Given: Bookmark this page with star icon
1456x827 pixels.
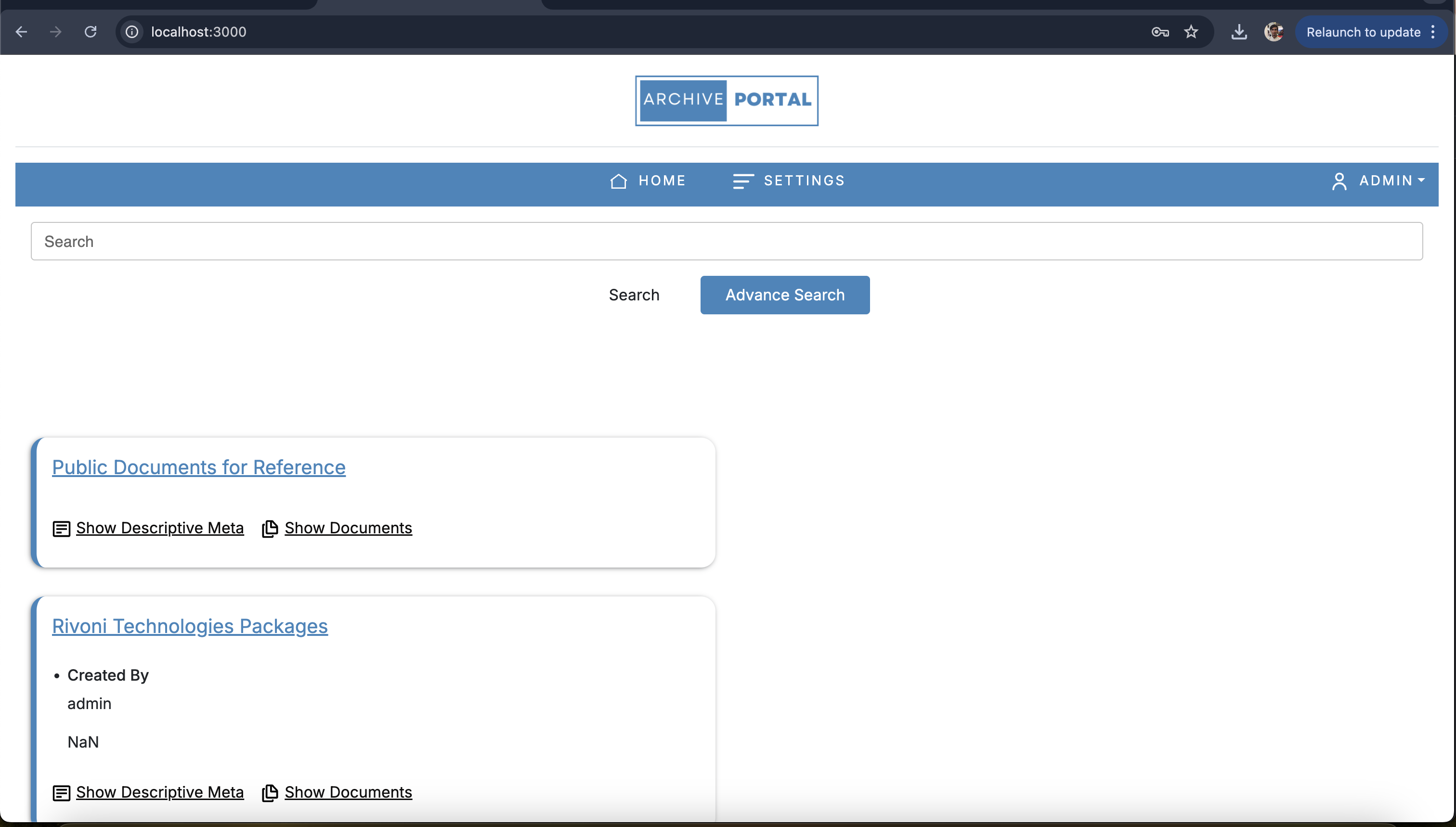Looking at the screenshot, I should [x=1191, y=32].
